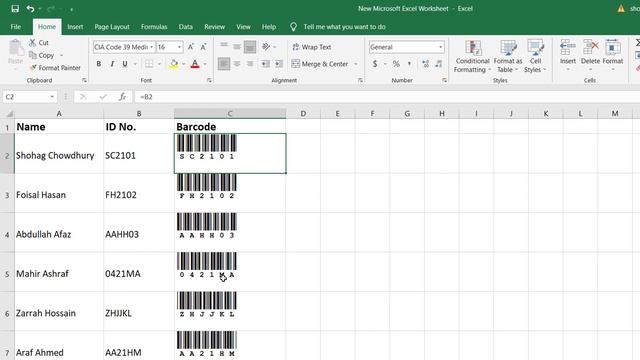
Task: Click the Cut scissors icon
Action: (33, 42)
